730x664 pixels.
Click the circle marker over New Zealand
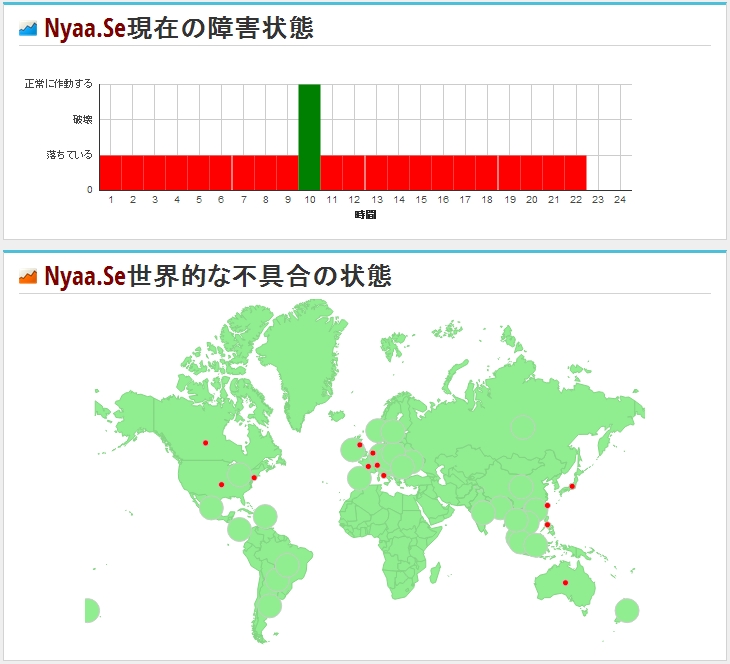coord(627,610)
